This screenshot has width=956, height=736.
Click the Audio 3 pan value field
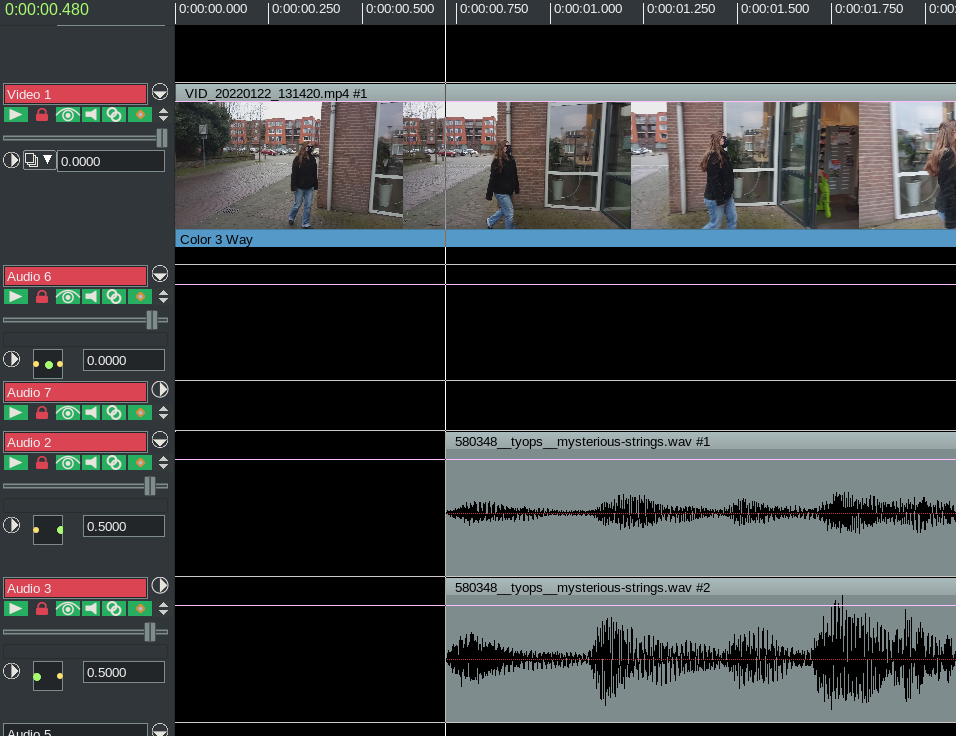123,672
